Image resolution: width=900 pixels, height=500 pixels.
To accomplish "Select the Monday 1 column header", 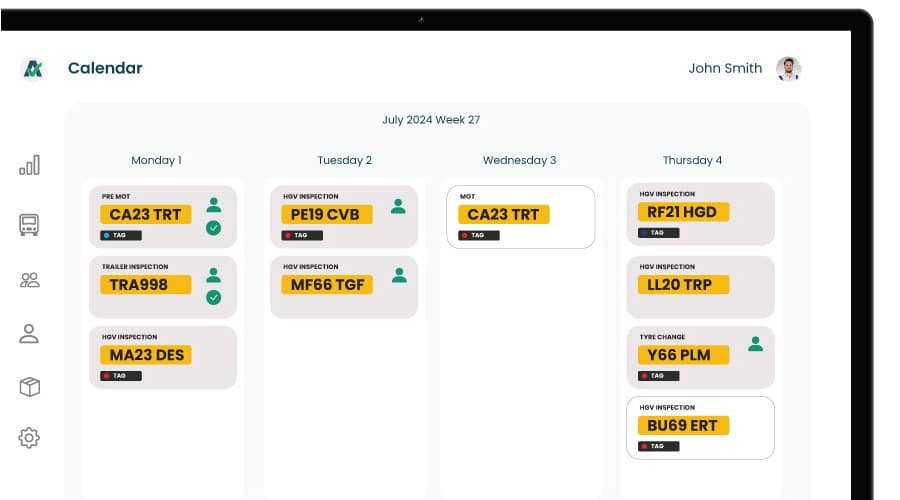I will coord(156,160).
